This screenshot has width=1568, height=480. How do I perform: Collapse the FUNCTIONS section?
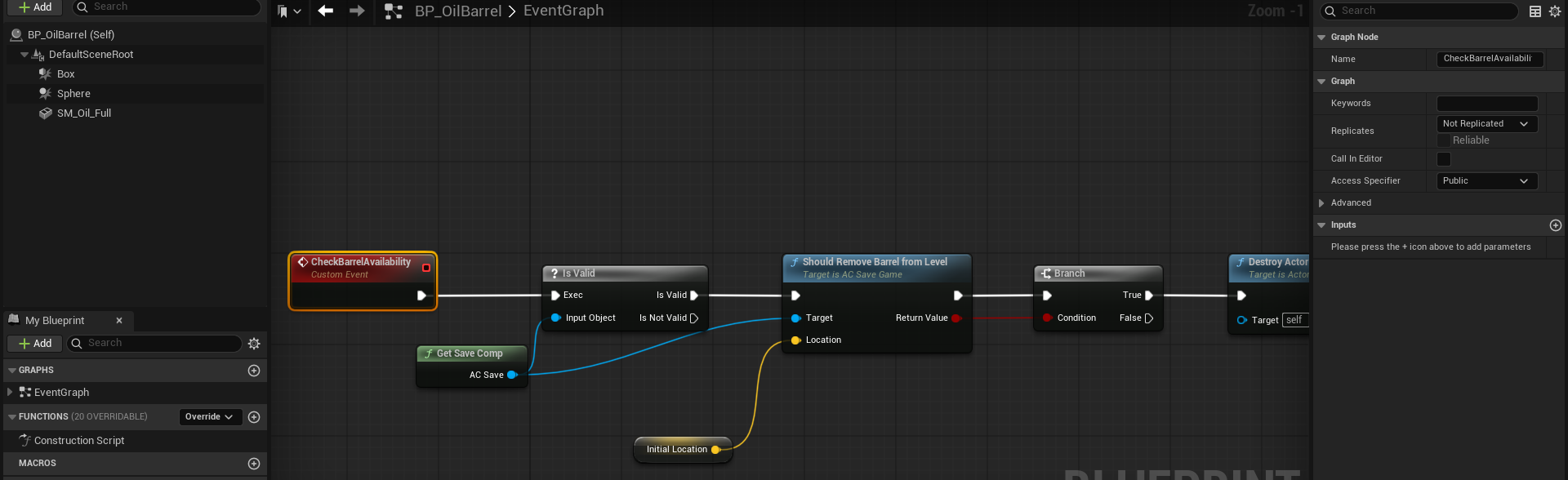12,417
